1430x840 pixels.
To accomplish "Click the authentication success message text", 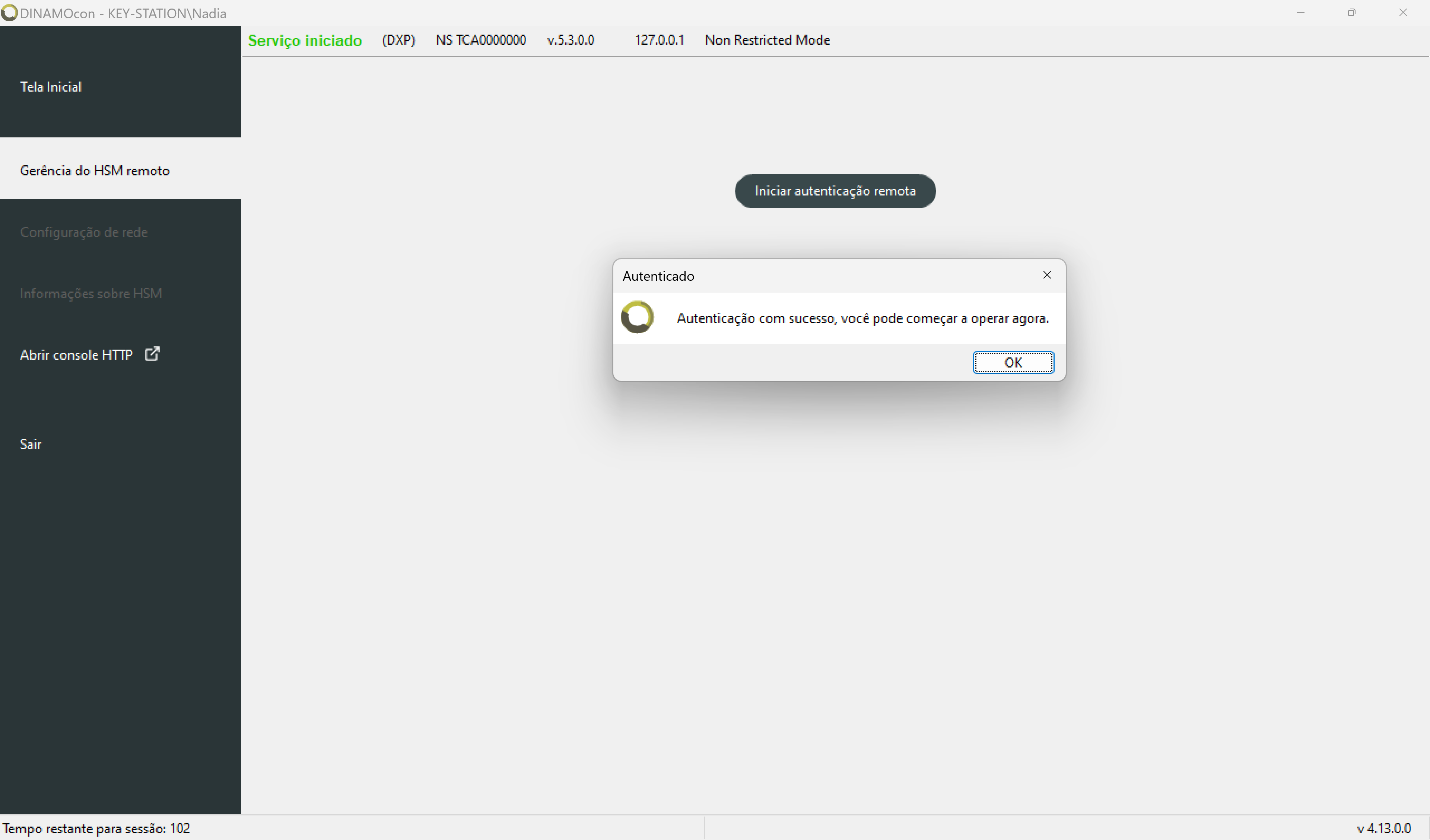I will tap(862, 318).
